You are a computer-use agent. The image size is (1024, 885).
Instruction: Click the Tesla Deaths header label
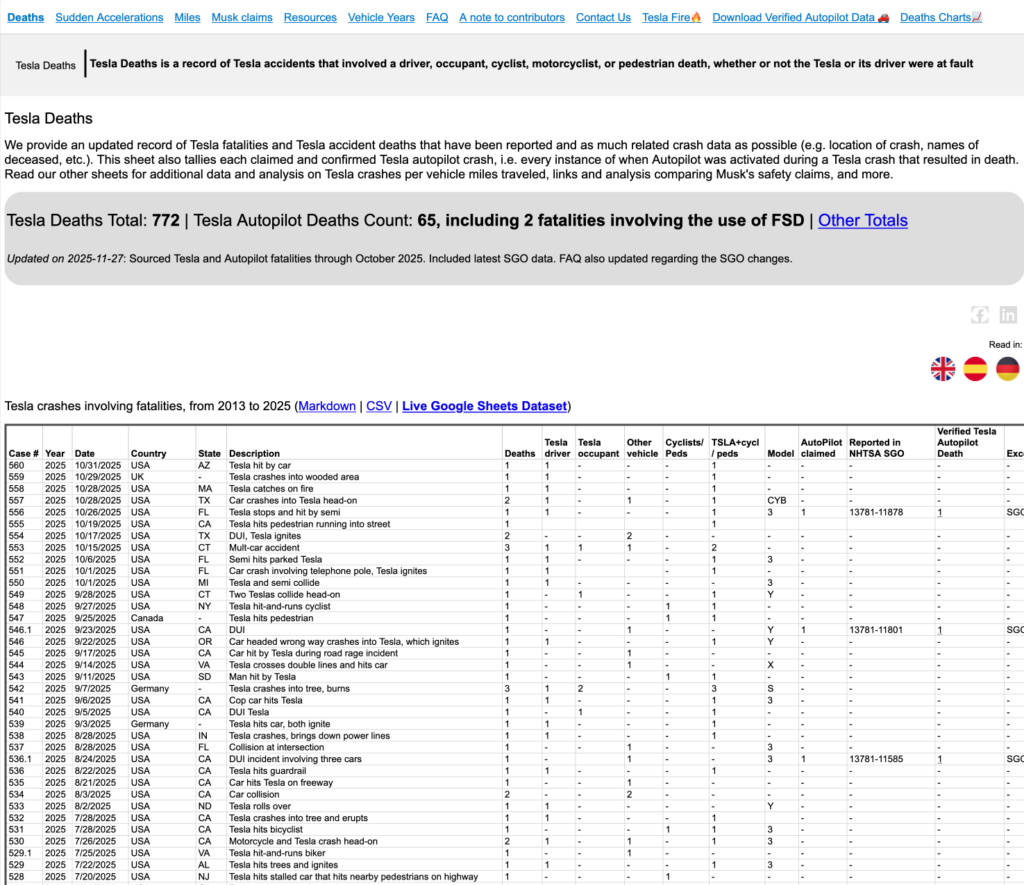point(46,65)
